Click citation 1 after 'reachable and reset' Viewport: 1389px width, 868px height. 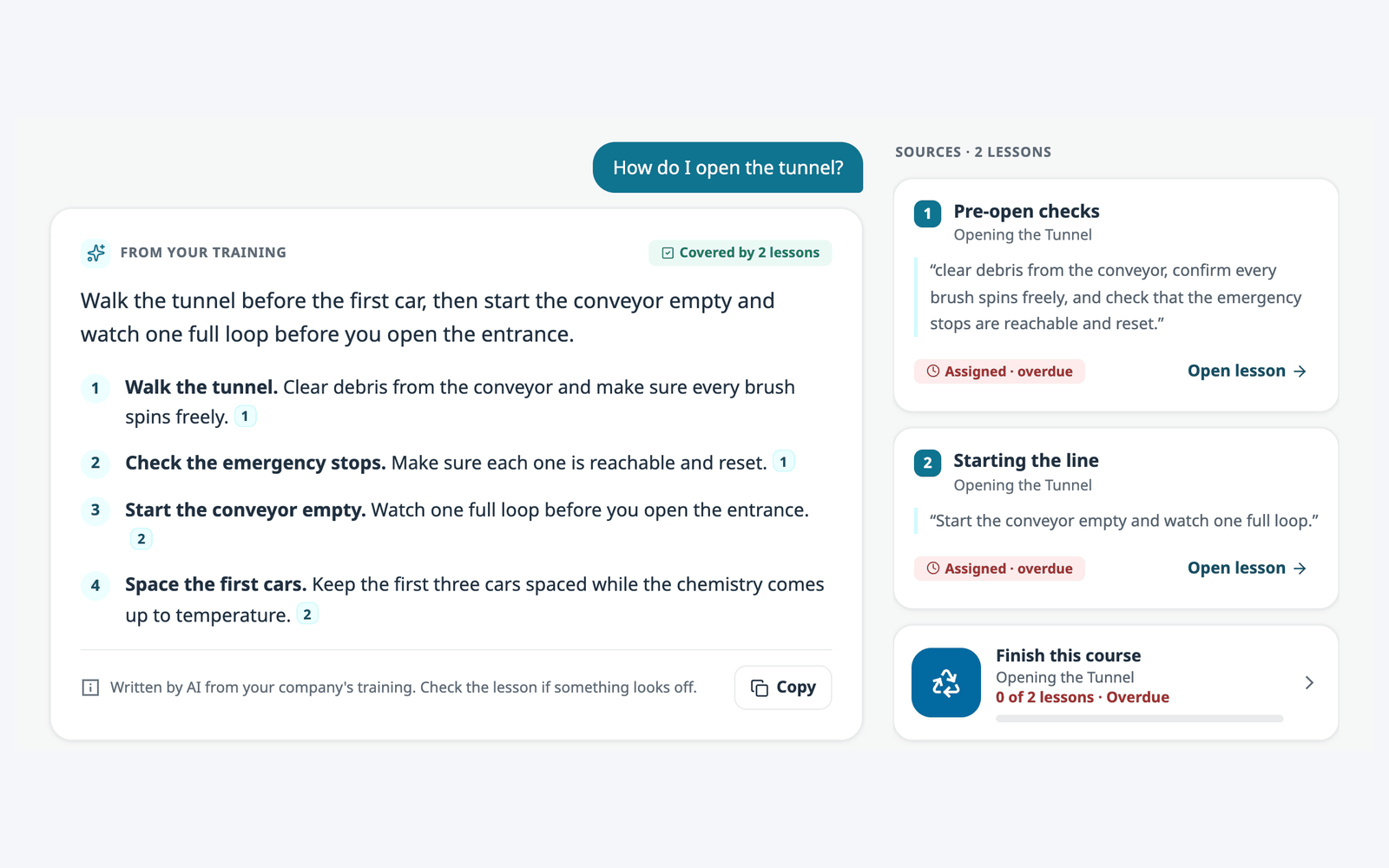point(783,462)
